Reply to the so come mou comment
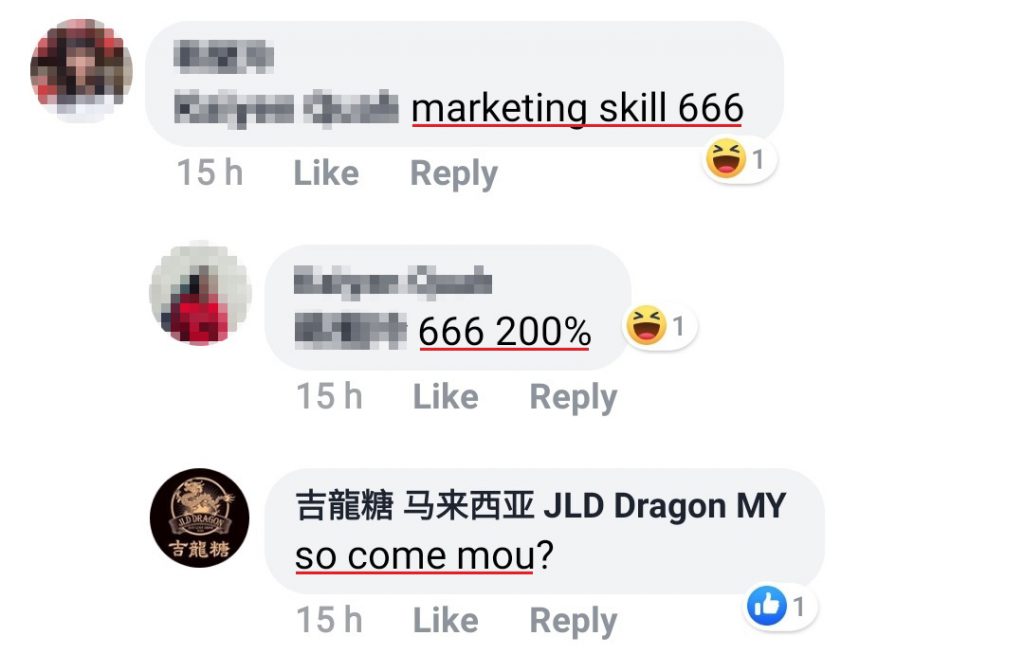The width and height of the screenshot is (1024, 654). (573, 621)
